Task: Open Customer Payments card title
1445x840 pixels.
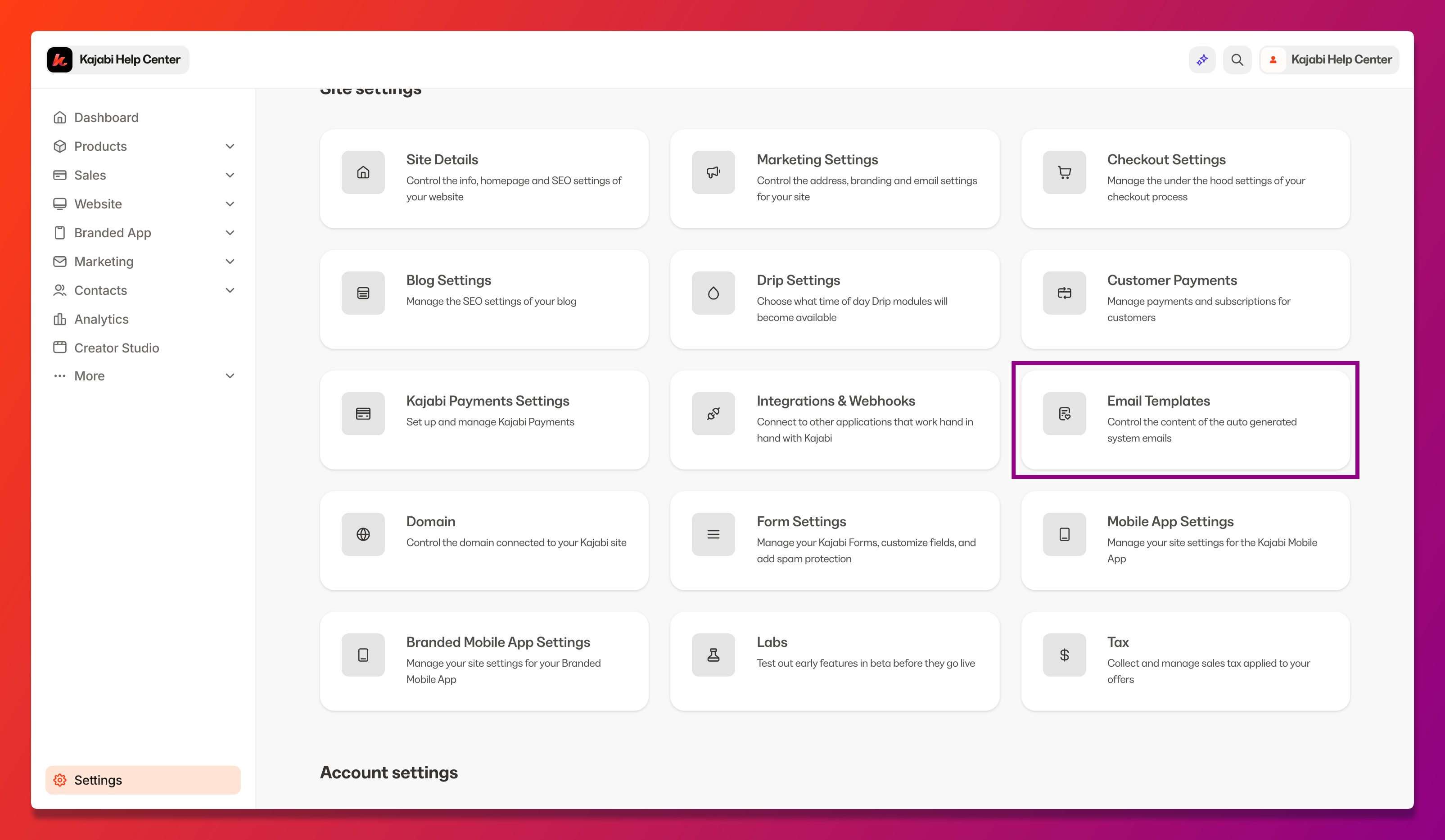Action: pyautogui.click(x=1172, y=280)
